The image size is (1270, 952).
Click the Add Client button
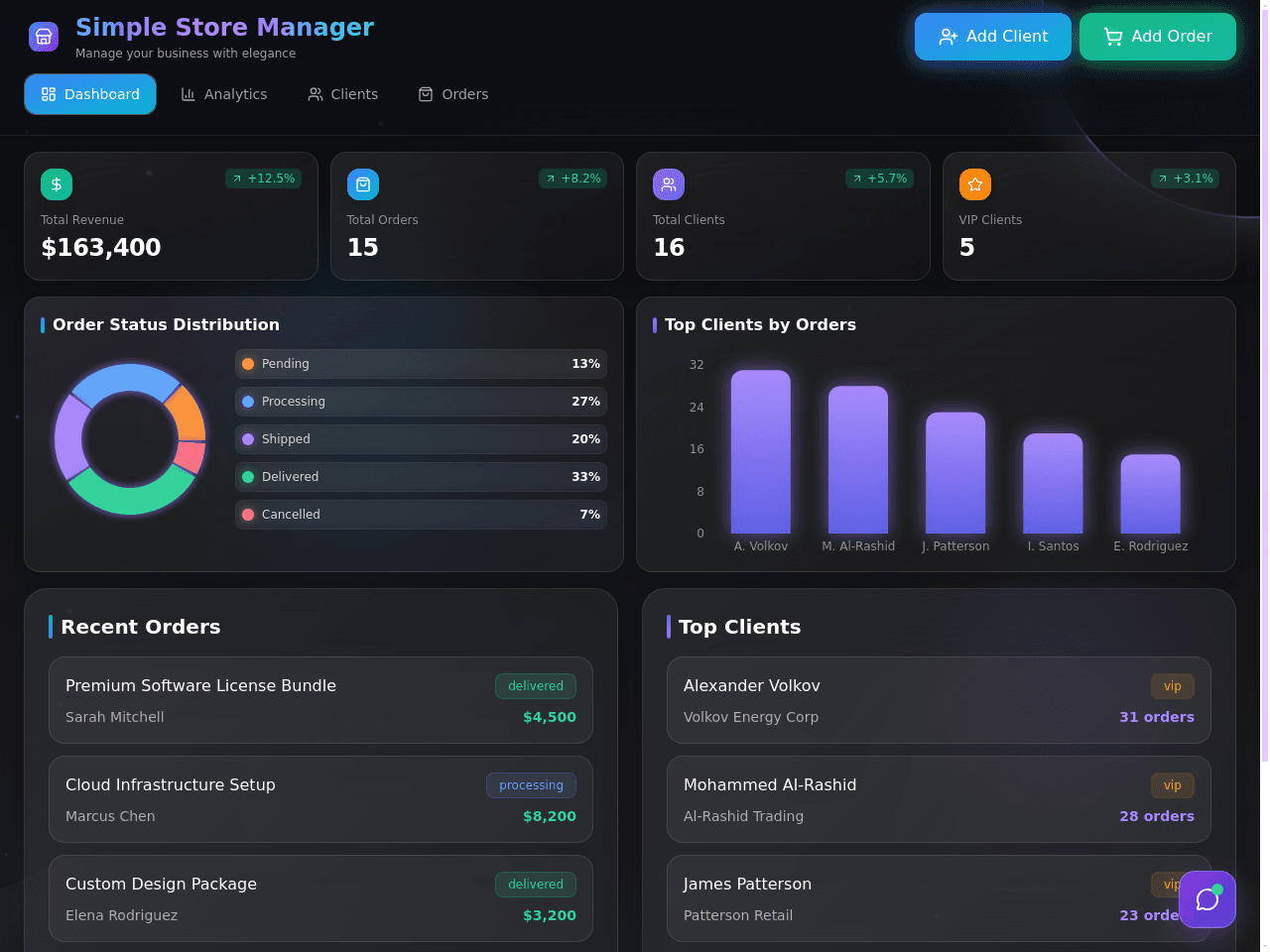[993, 37]
